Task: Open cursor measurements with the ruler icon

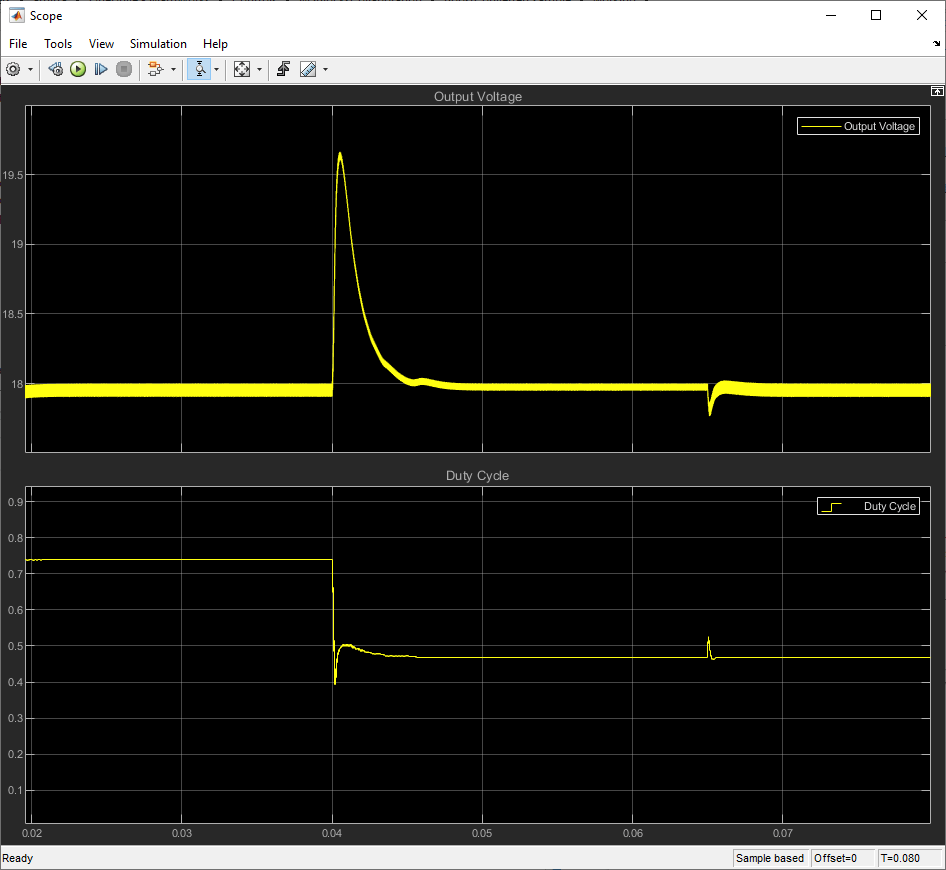Action: (308, 69)
